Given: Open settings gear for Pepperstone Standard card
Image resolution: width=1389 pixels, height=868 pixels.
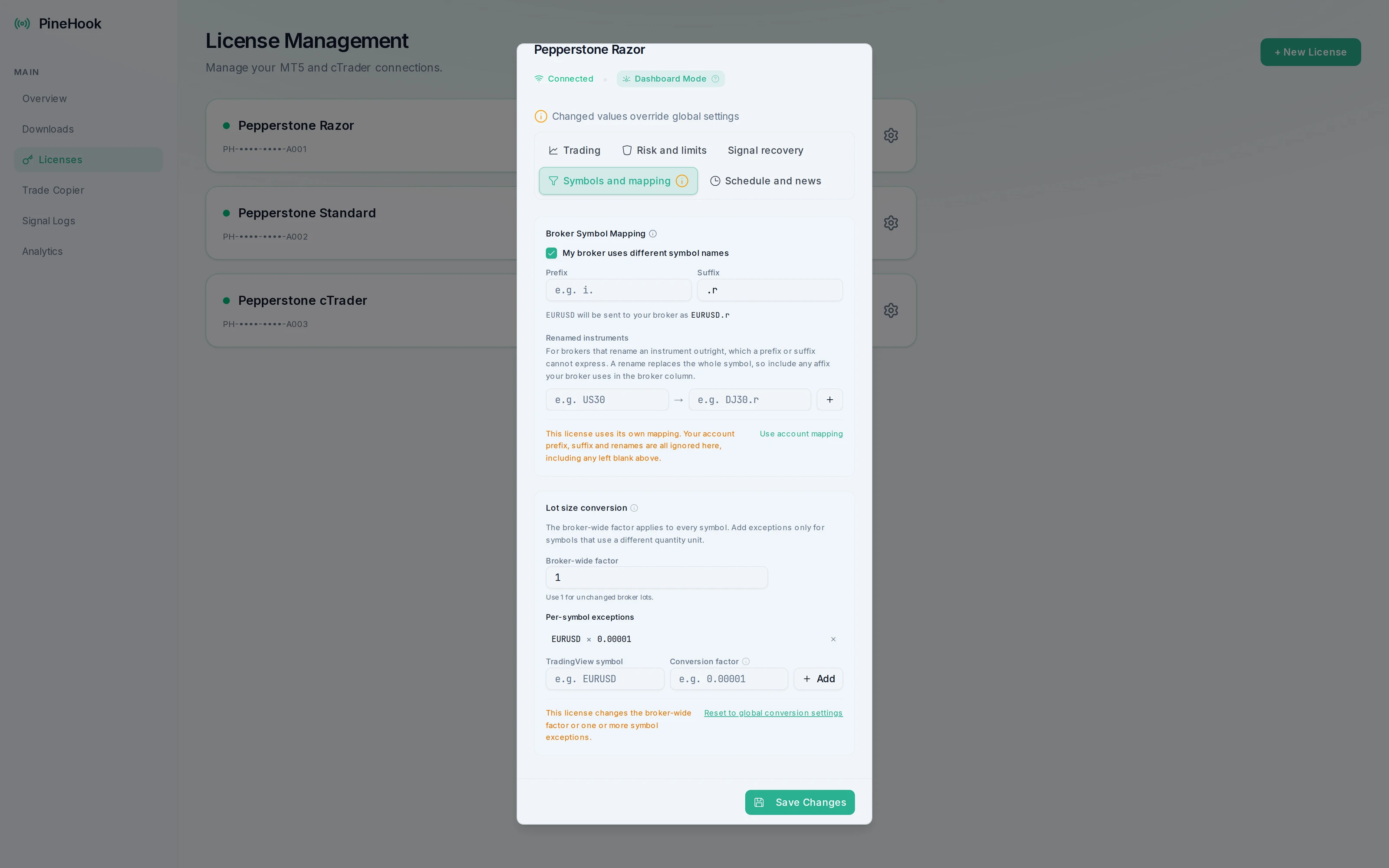Looking at the screenshot, I should 891,223.
